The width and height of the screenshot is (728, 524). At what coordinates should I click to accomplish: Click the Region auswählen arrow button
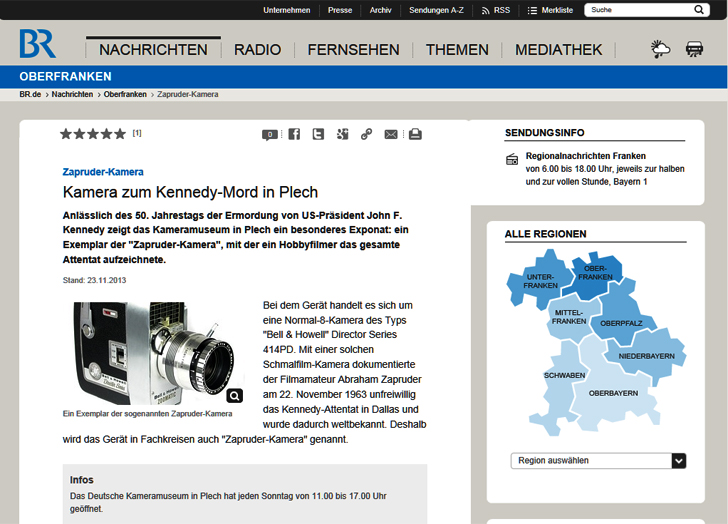tap(679, 460)
